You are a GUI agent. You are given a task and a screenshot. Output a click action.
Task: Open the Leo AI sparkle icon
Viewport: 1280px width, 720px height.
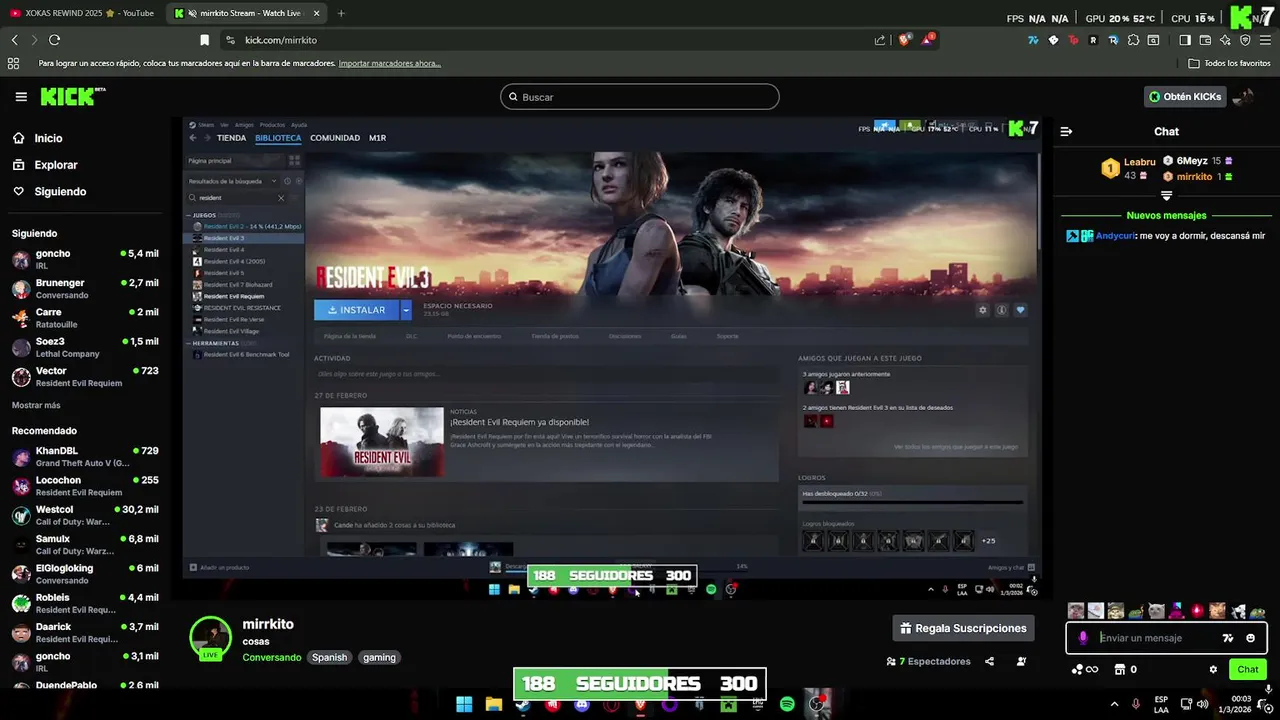coord(1225,40)
